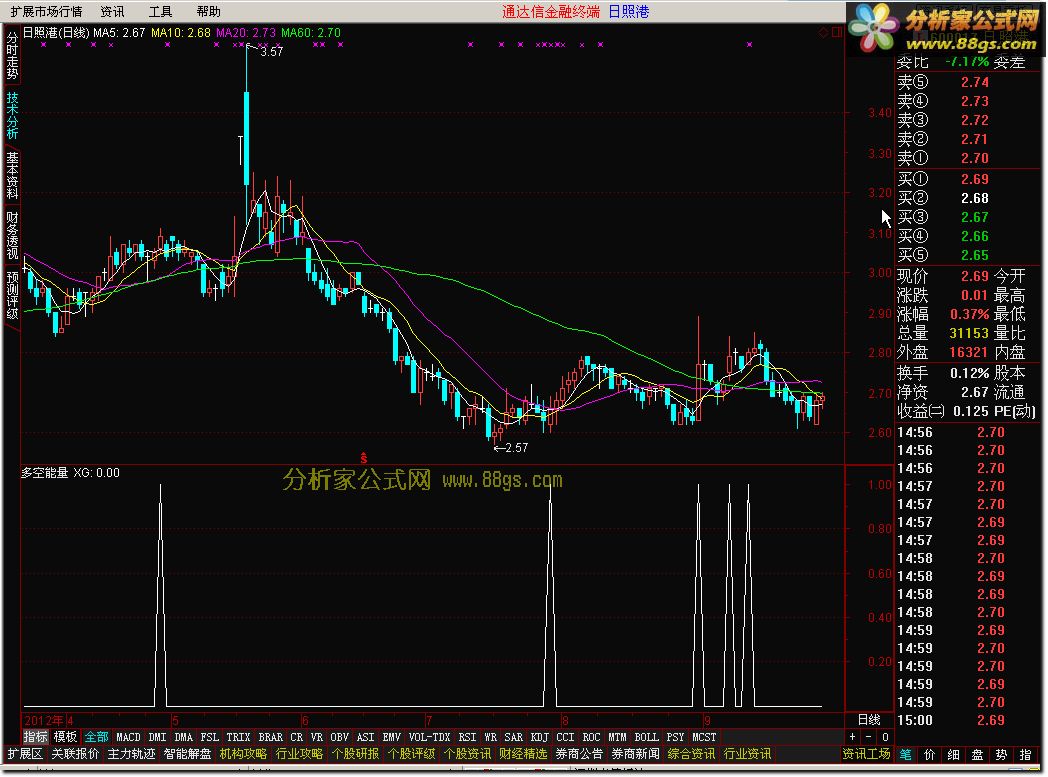Open the 券商公告 tab
The height and width of the screenshot is (777, 1048).
[579, 754]
